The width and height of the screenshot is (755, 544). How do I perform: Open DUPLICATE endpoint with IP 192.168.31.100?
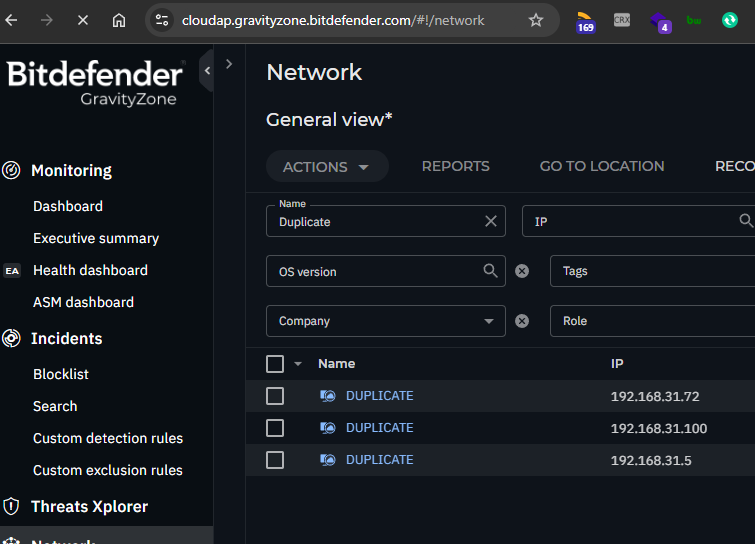click(x=379, y=427)
